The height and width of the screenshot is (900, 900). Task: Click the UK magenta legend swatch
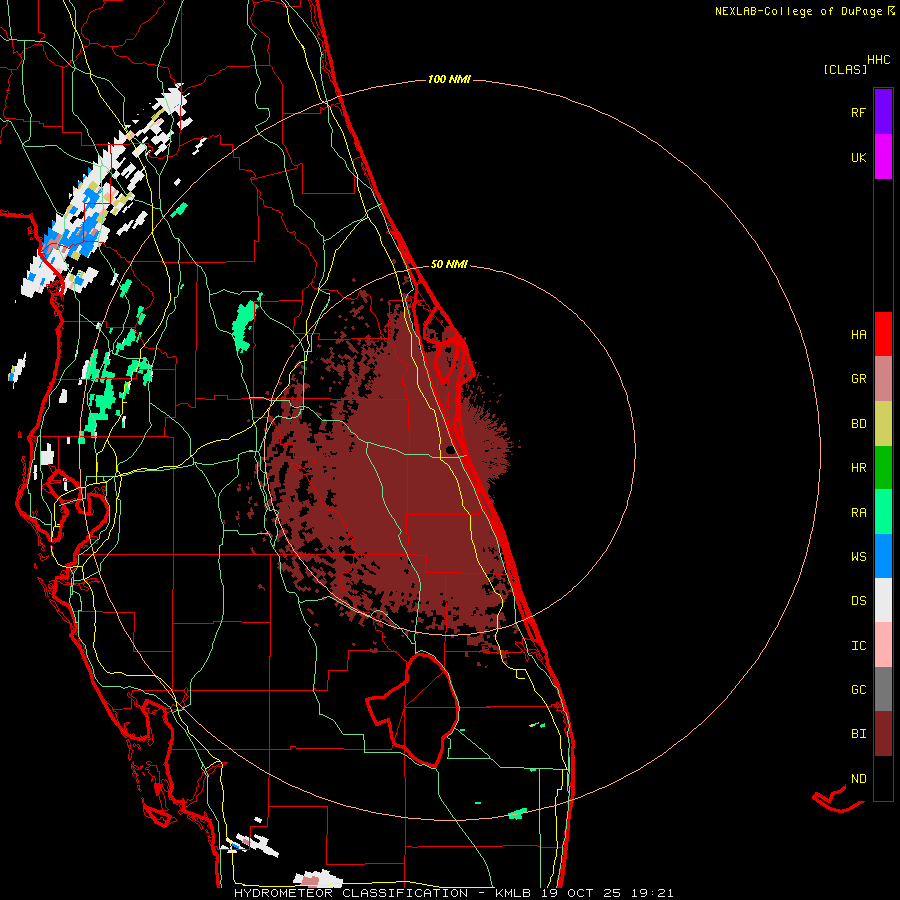pyautogui.click(x=883, y=157)
